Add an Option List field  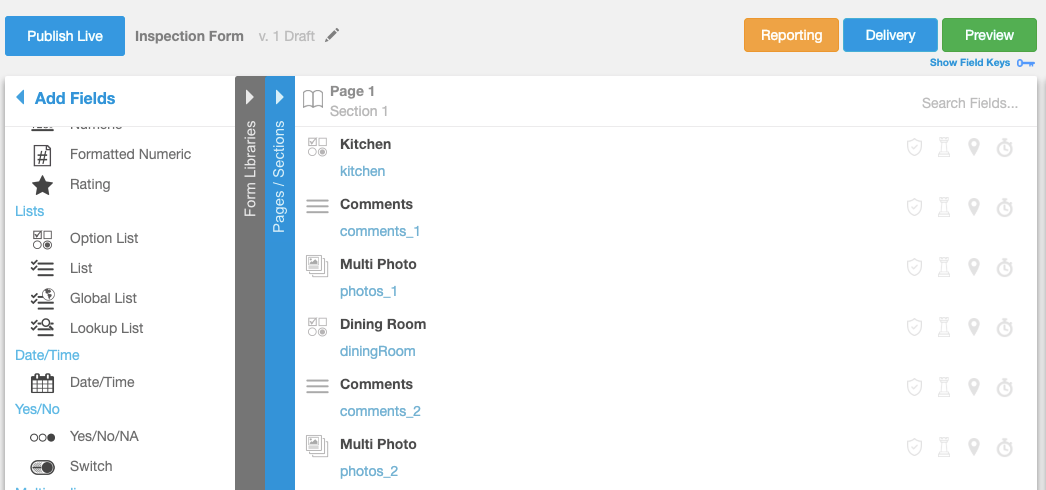103,239
